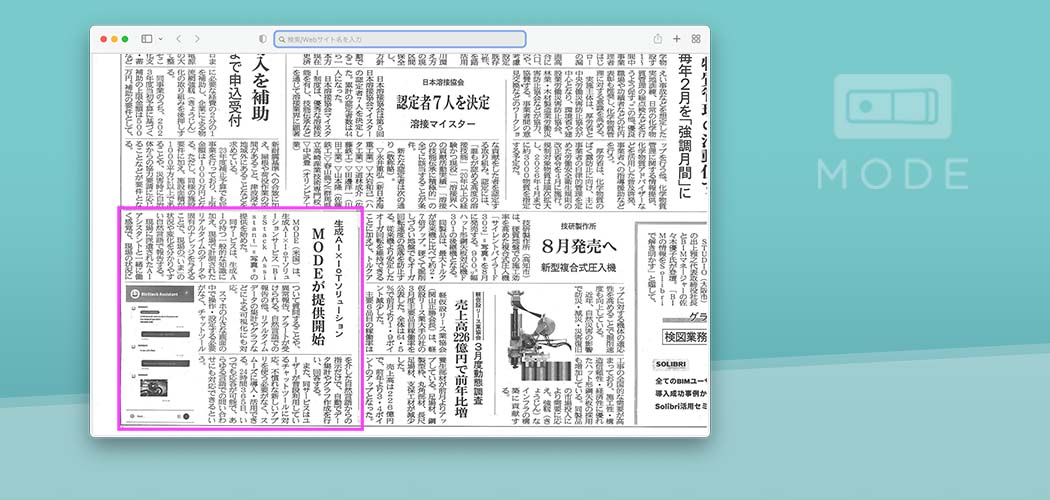Minimize the window using yellow button
Image resolution: width=1050 pixels, height=500 pixels.
pos(113,39)
